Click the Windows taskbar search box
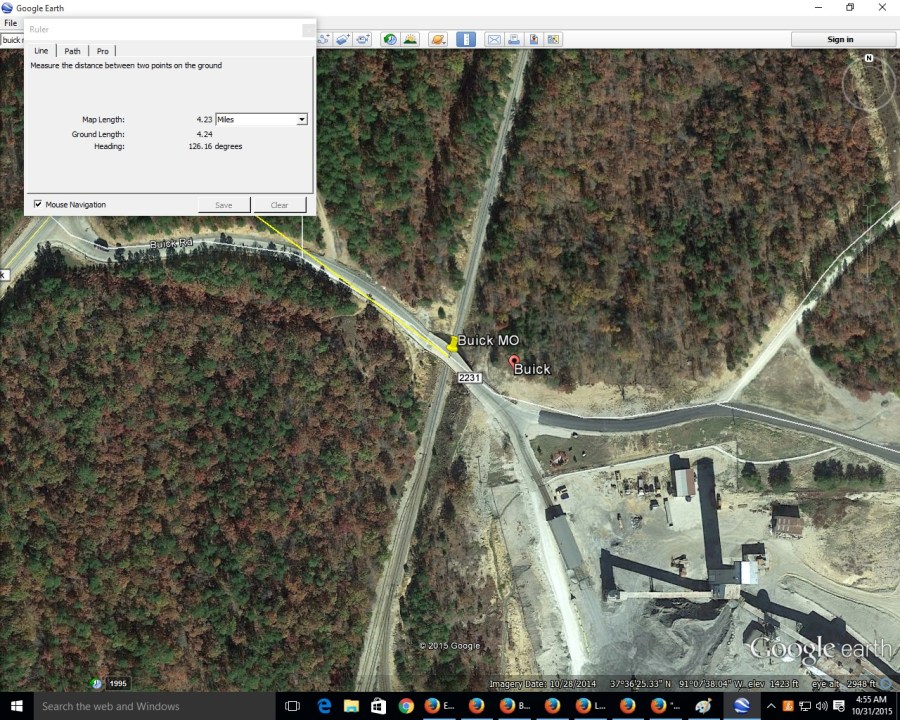 (x=150, y=706)
